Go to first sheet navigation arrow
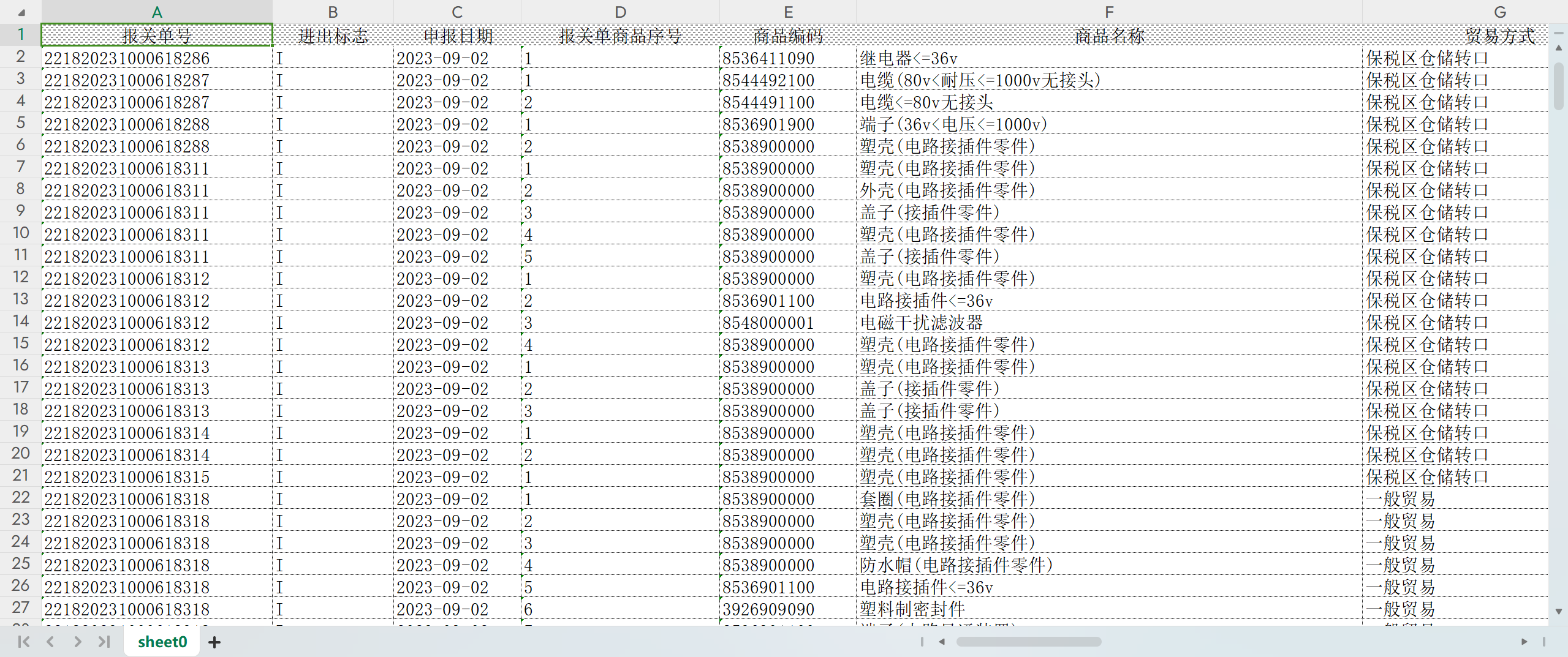 click(24, 642)
